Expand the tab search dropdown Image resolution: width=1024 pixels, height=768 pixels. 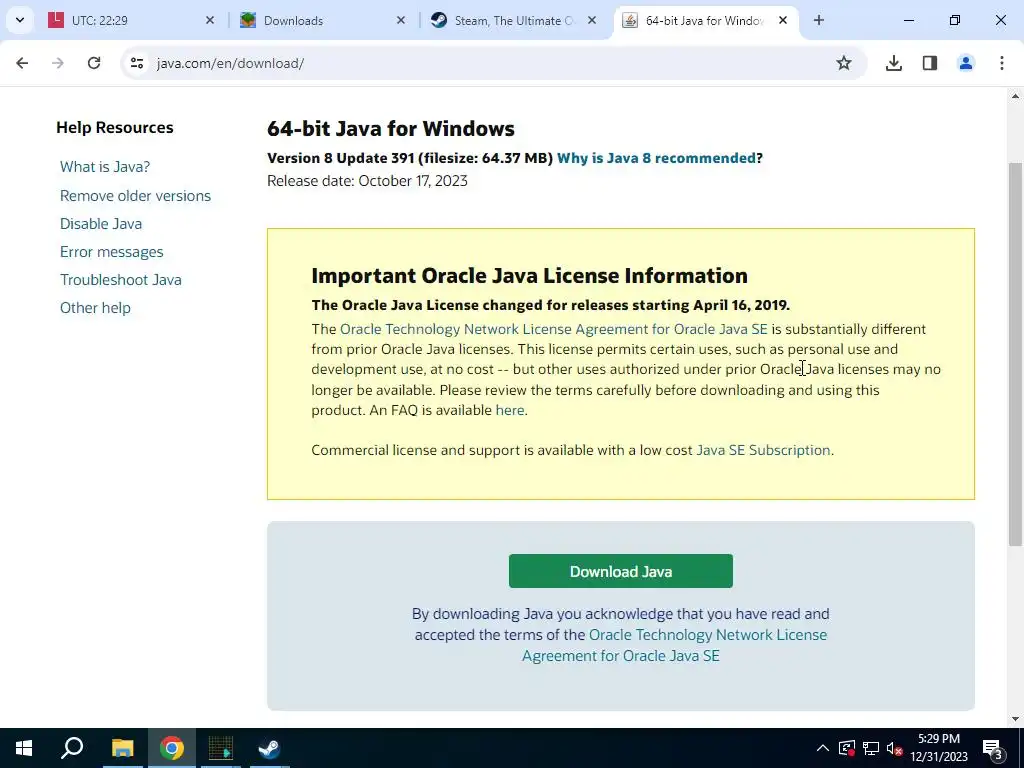point(20,20)
